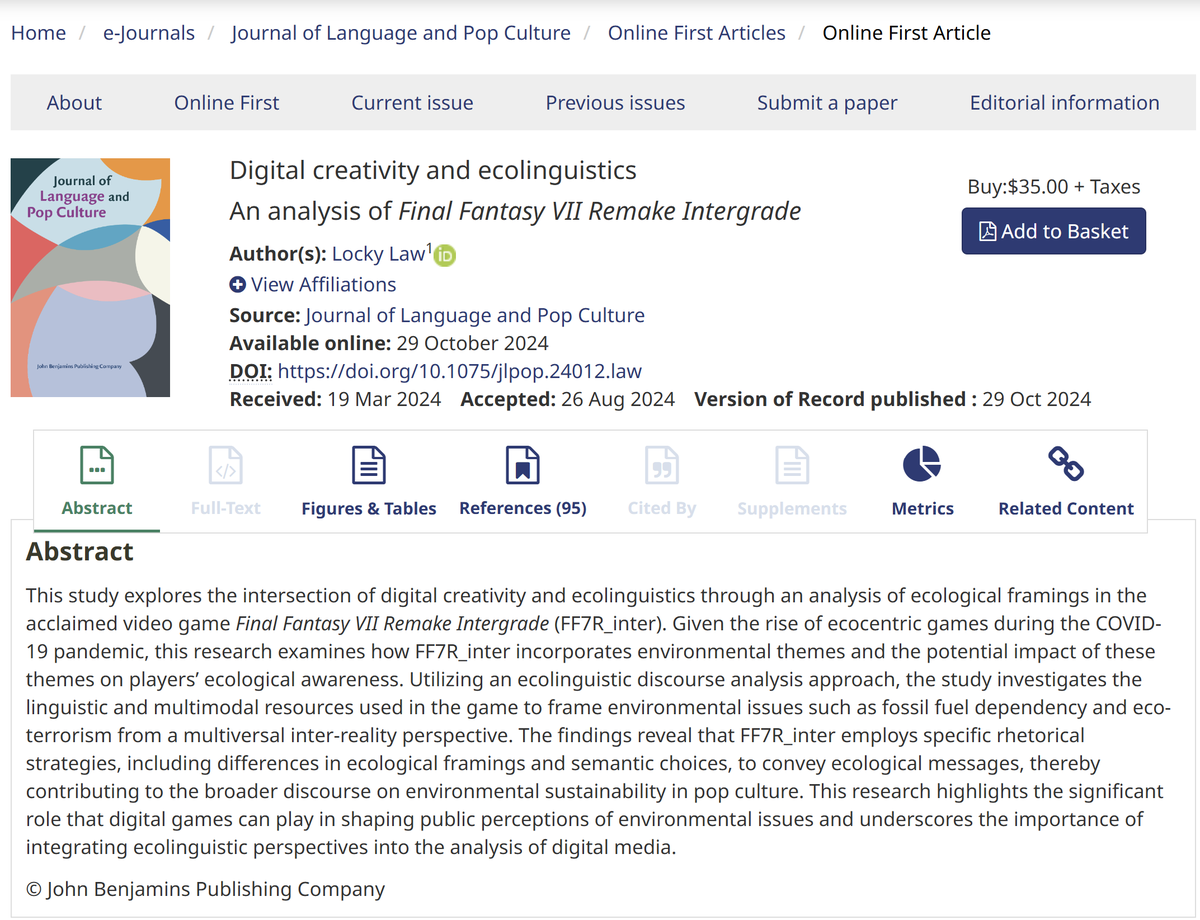Open the Editorial information menu item
The image size is (1200, 920).
click(1065, 103)
